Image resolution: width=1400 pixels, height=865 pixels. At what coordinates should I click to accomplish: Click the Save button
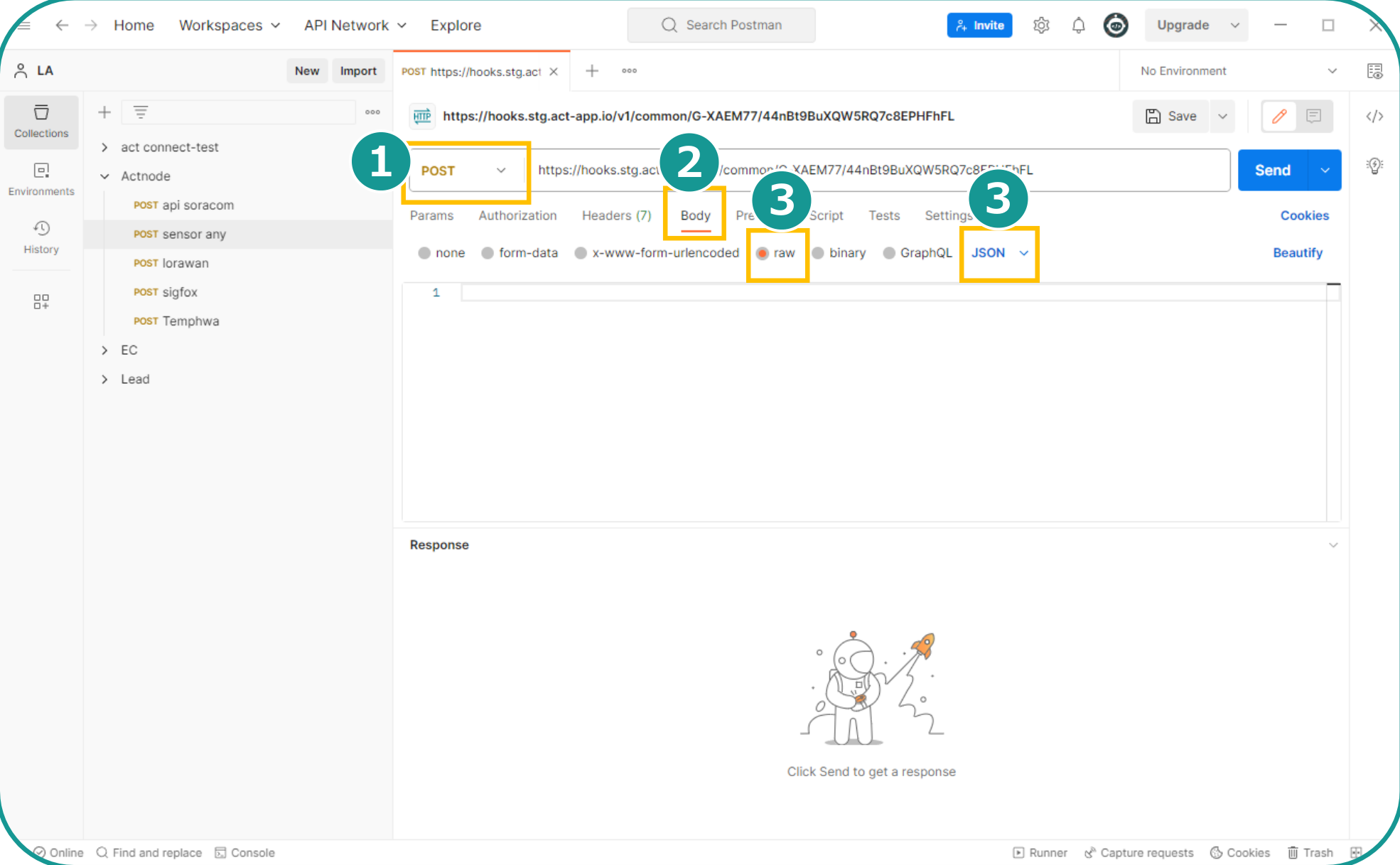pos(1171,116)
